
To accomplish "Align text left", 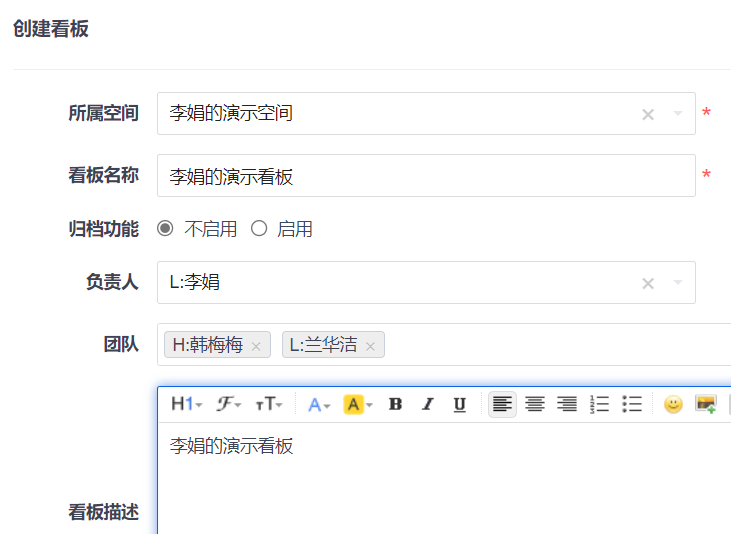I will (502, 404).
